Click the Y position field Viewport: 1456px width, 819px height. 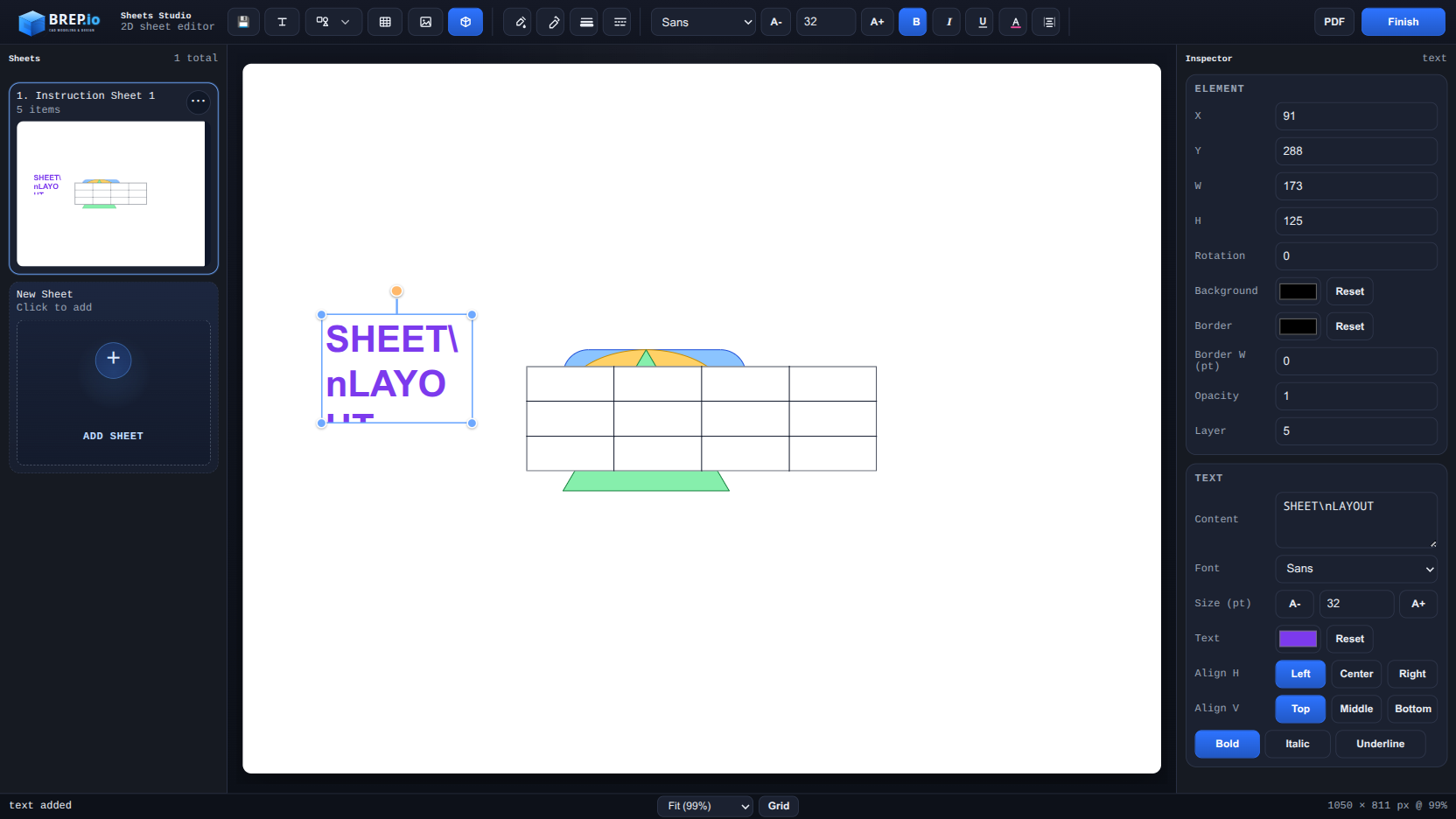pyautogui.click(x=1355, y=151)
